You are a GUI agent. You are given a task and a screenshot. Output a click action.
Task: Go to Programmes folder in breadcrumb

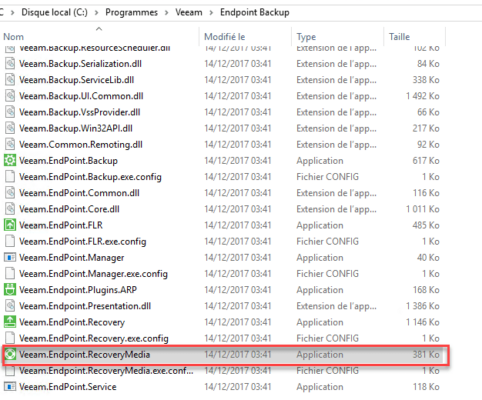click(x=131, y=13)
